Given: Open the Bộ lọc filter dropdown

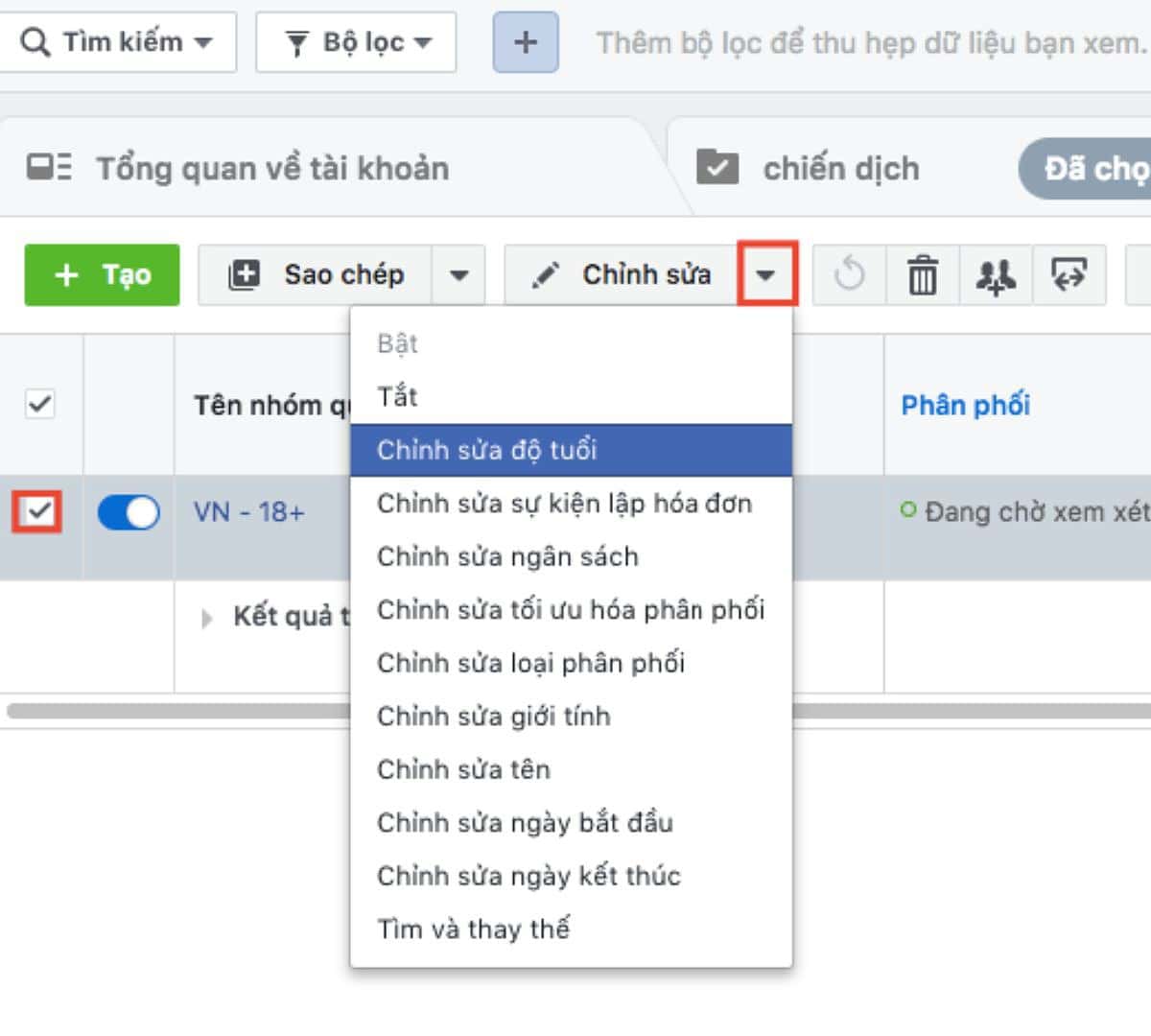Looking at the screenshot, I should click(x=357, y=42).
